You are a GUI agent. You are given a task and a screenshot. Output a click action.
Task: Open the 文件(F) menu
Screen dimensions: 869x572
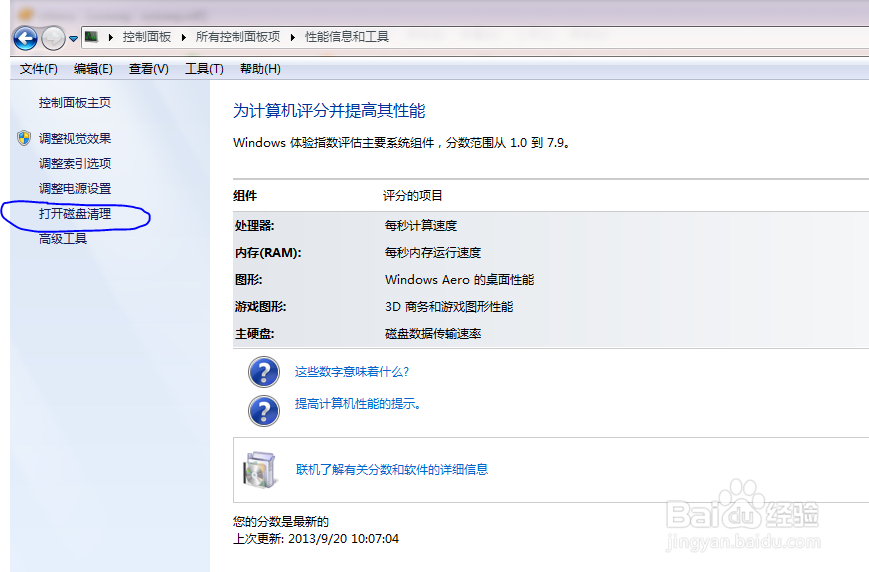(39, 69)
